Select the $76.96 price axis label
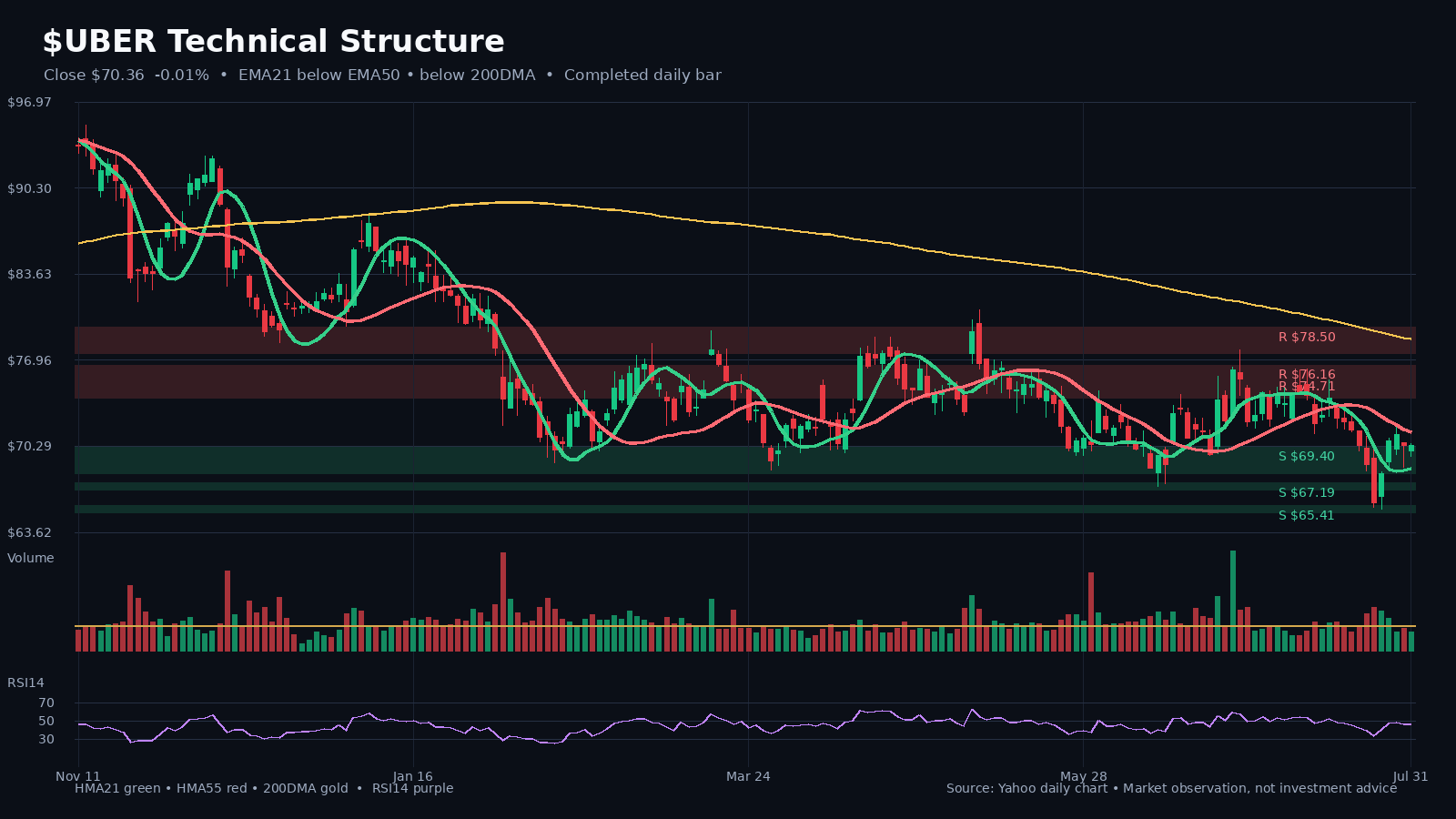 (30, 360)
